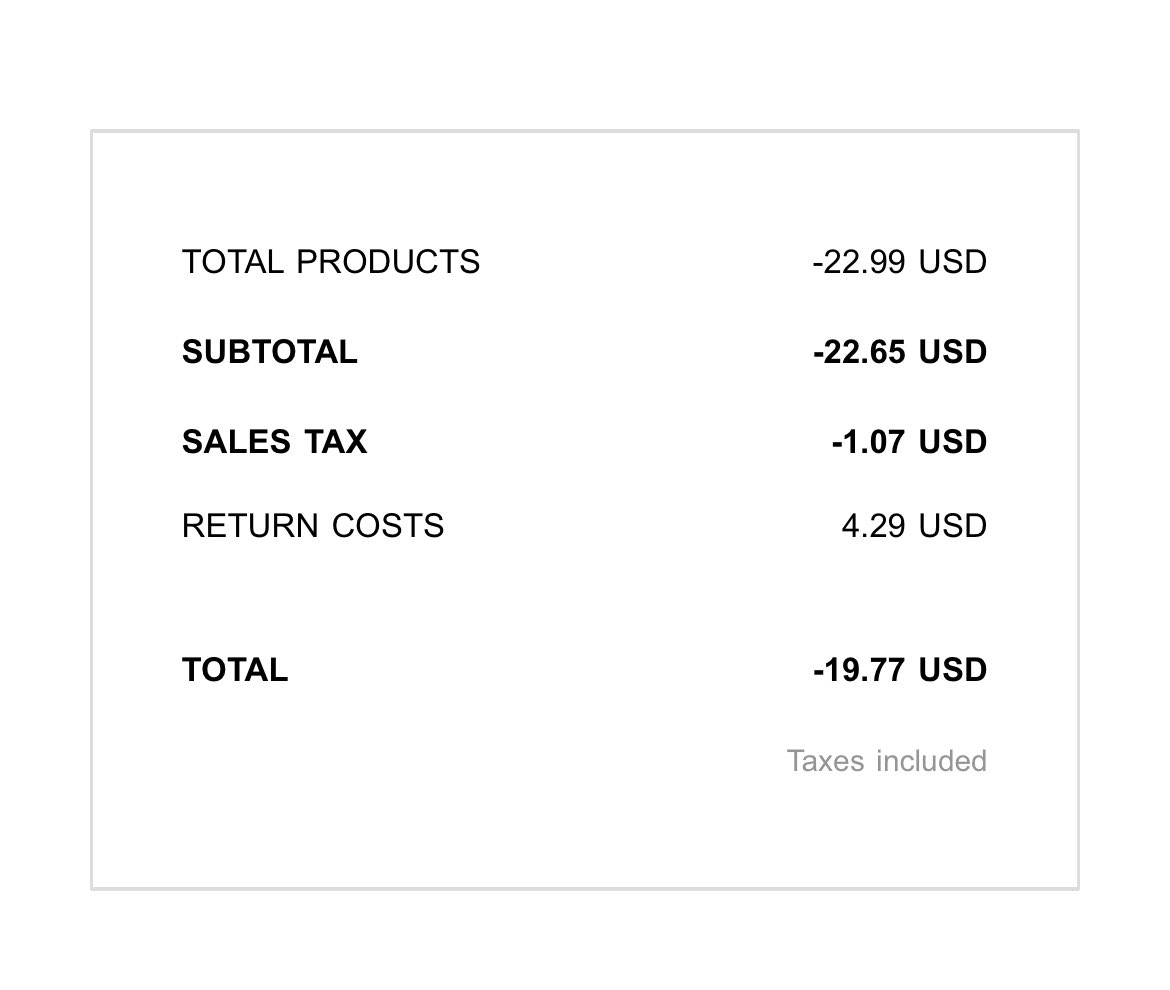Click the grey word "Taxes" below the total

click(x=825, y=761)
